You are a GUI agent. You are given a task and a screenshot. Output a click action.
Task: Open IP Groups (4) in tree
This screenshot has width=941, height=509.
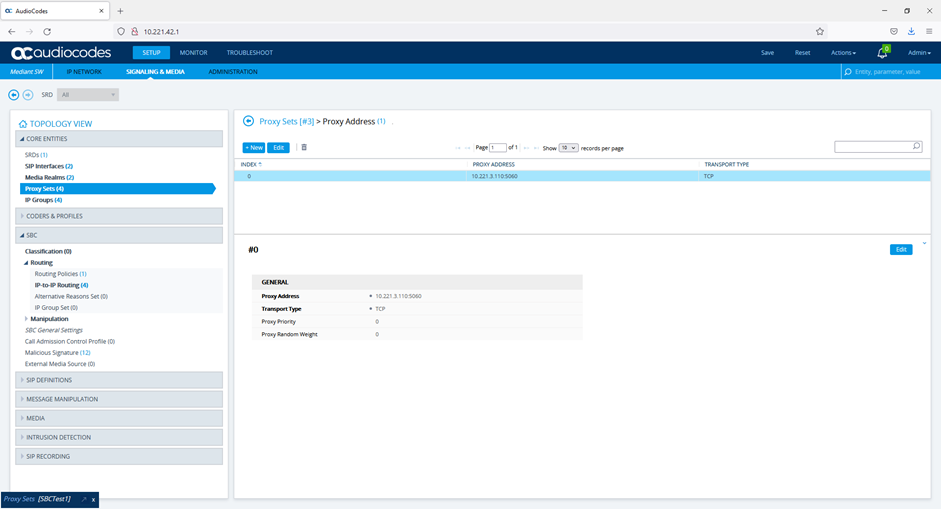[x=43, y=200]
